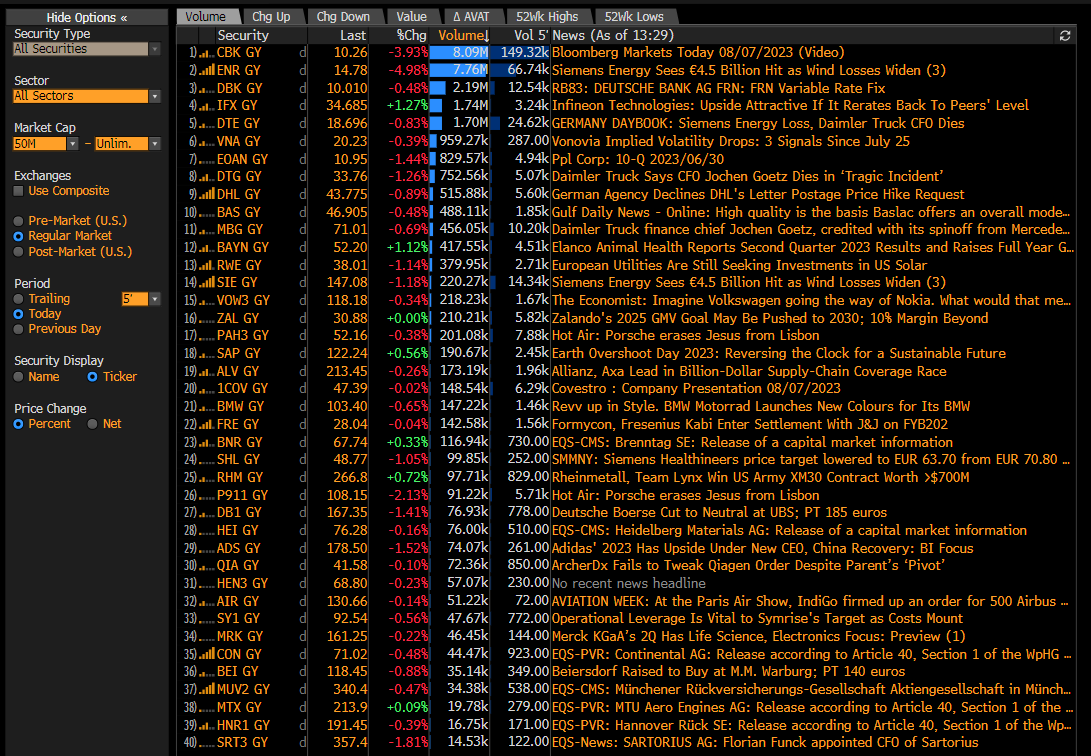Collapse the panel via Hide Options
1091x756 pixels.
tap(87, 17)
